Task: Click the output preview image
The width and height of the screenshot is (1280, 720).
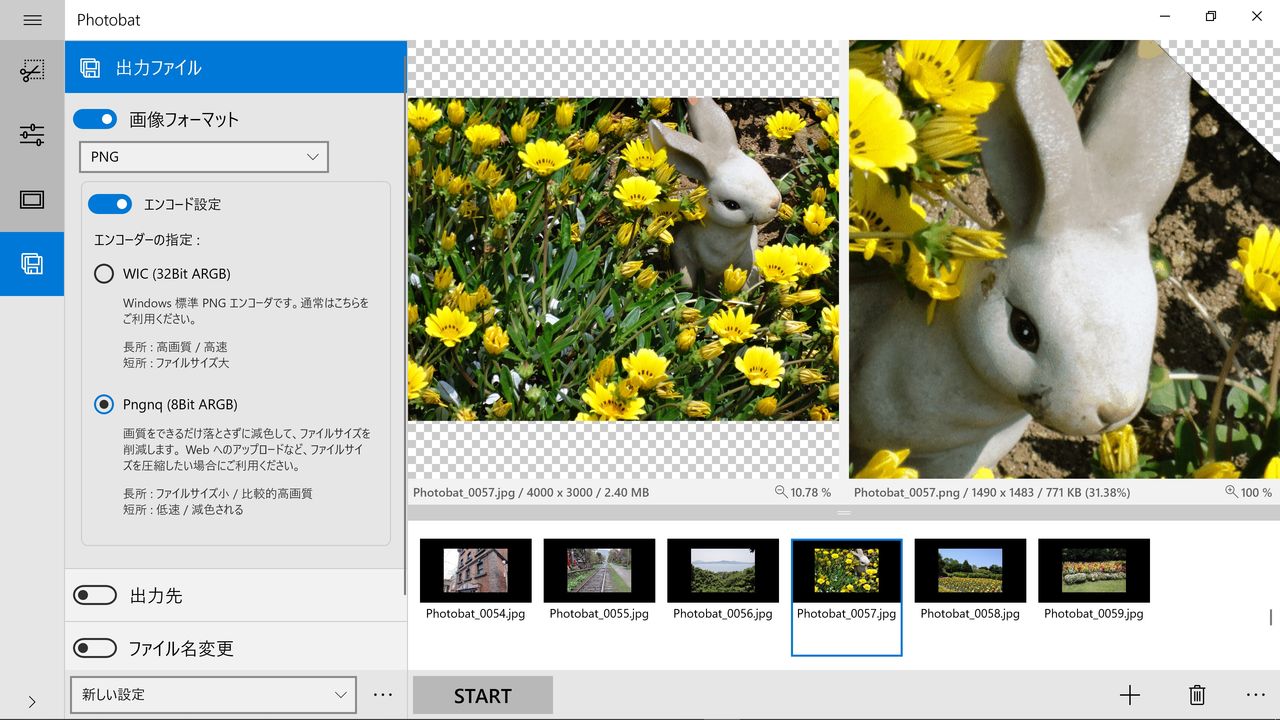Action: point(1064,259)
